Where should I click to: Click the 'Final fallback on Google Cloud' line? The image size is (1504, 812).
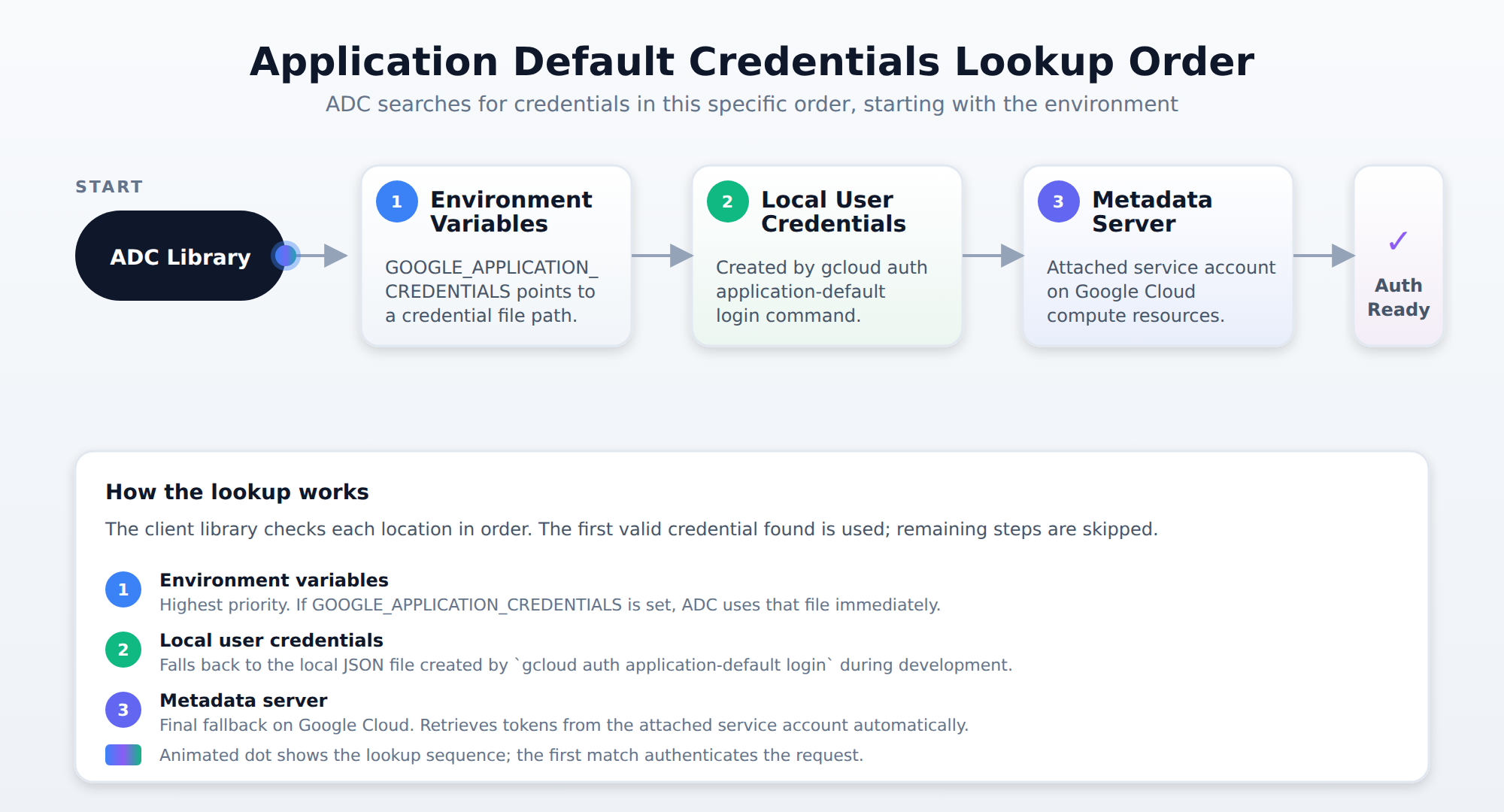point(564,725)
